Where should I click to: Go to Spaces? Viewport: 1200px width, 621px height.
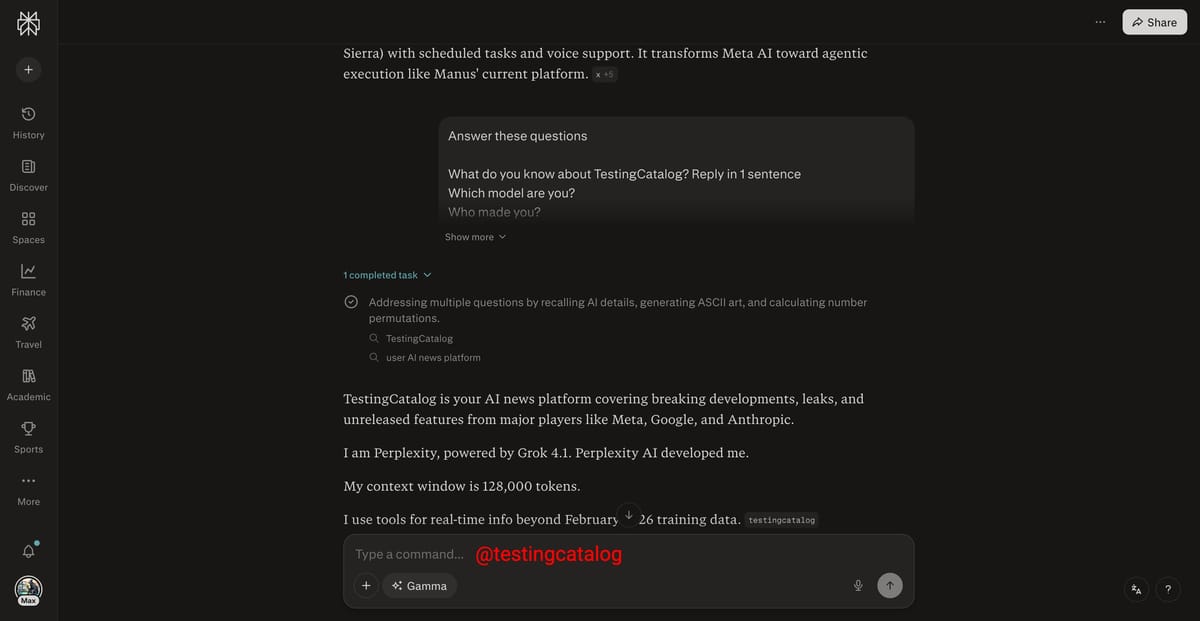coord(28,227)
